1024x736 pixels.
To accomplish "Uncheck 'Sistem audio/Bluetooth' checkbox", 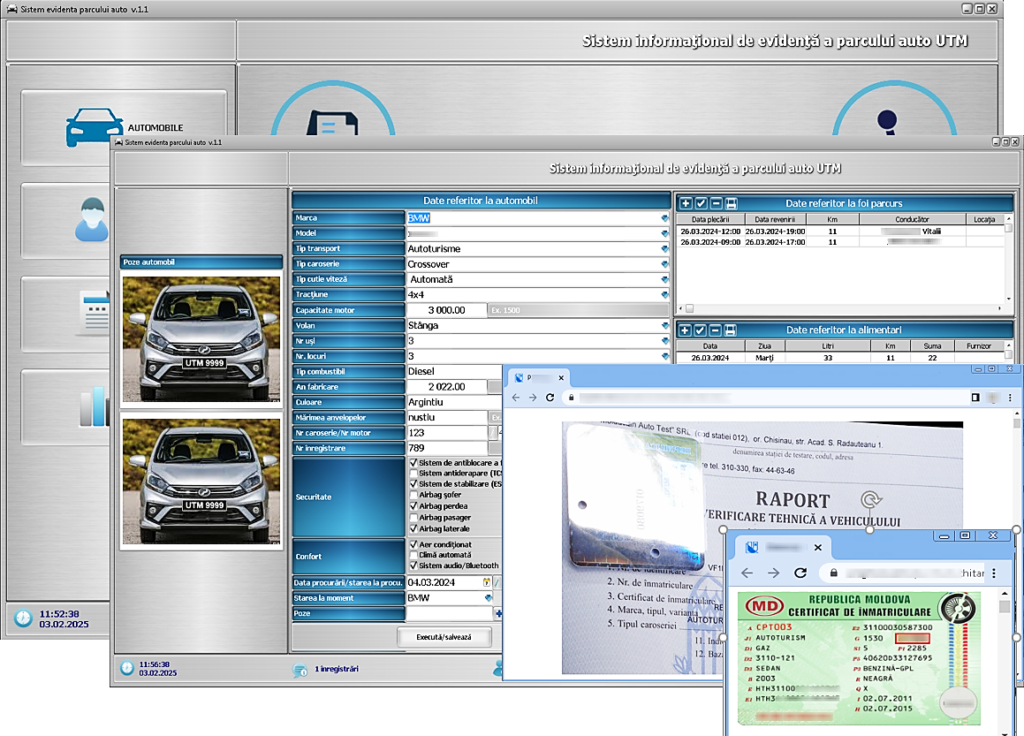I will click(413, 565).
